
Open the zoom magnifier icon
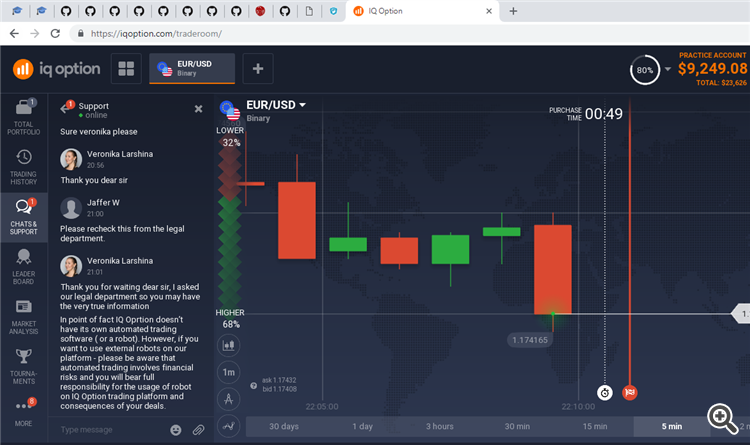coord(722,418)
